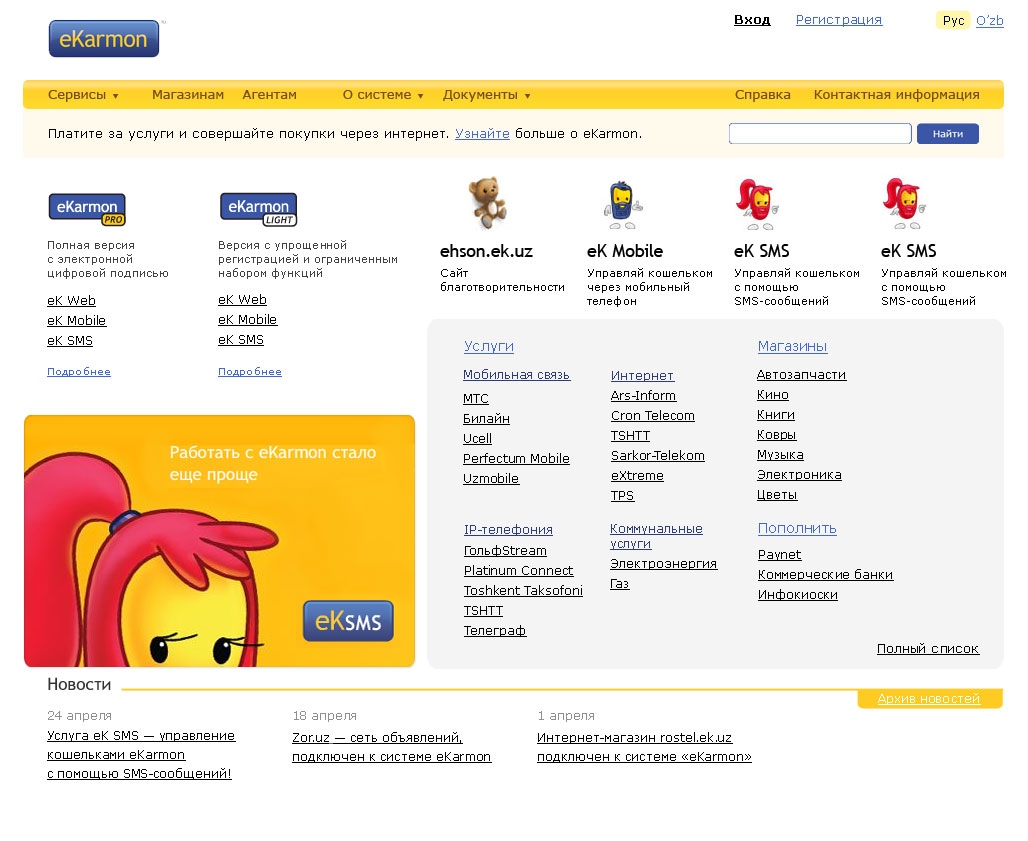
Task: Open the Пополнить section link
Action: pos(797,528)
